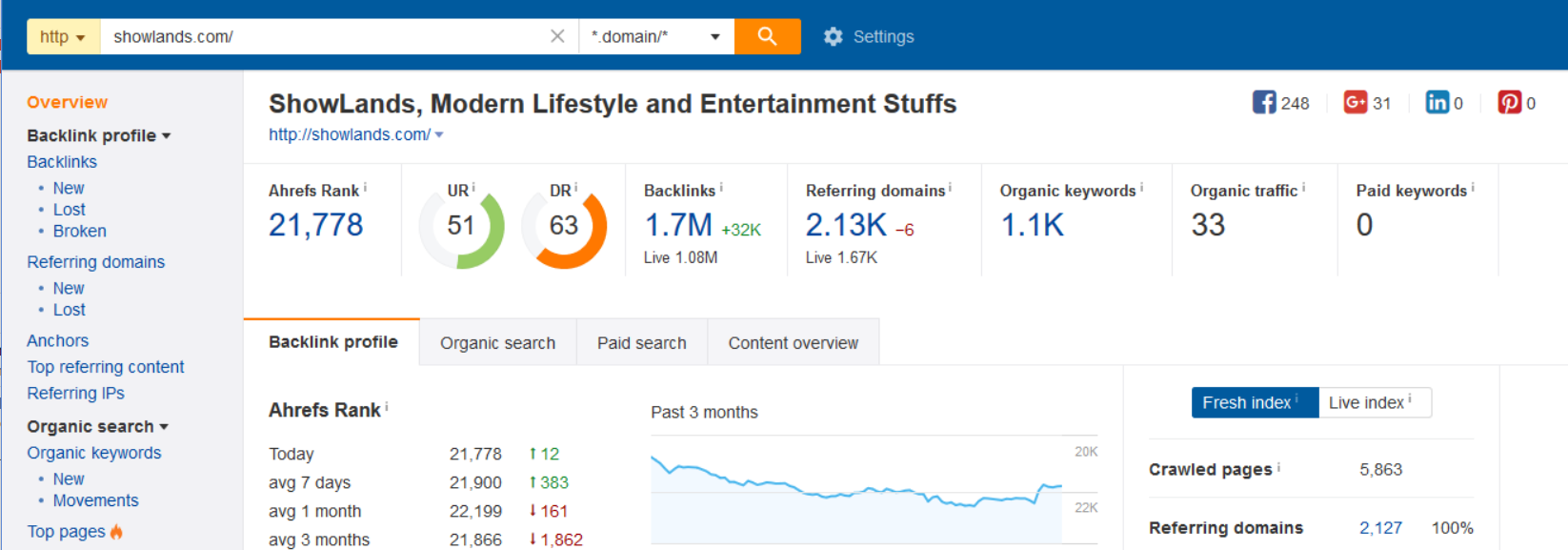
Task: Click the Google Plus share icon
Action: click(1355, 102)
